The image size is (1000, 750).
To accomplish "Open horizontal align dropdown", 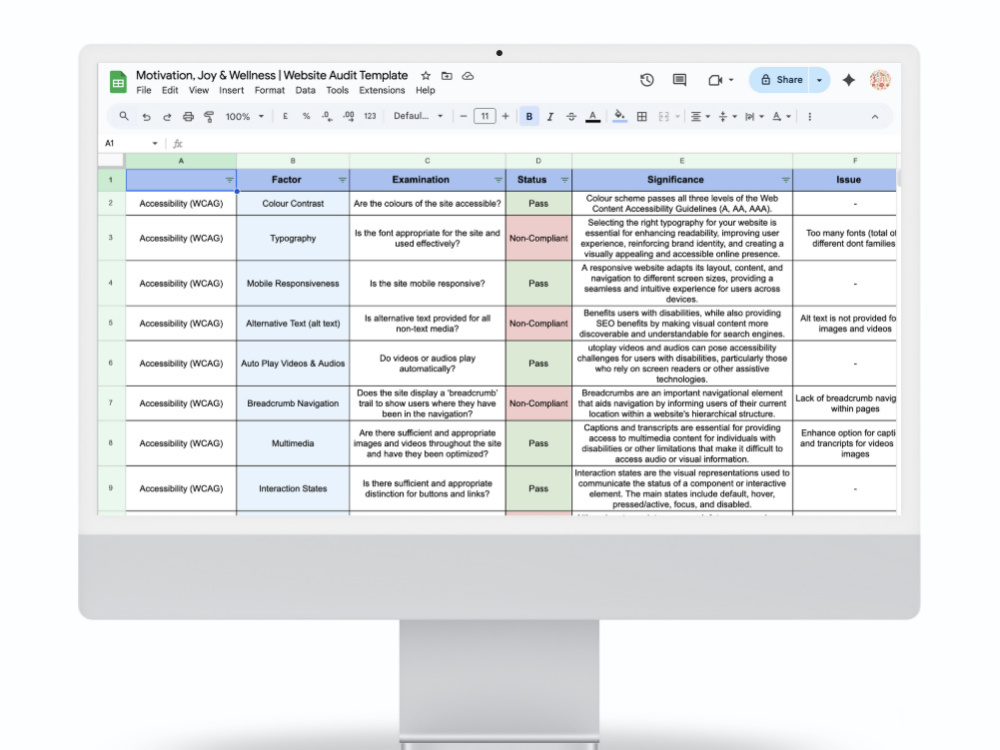I will tap(700, 117).
